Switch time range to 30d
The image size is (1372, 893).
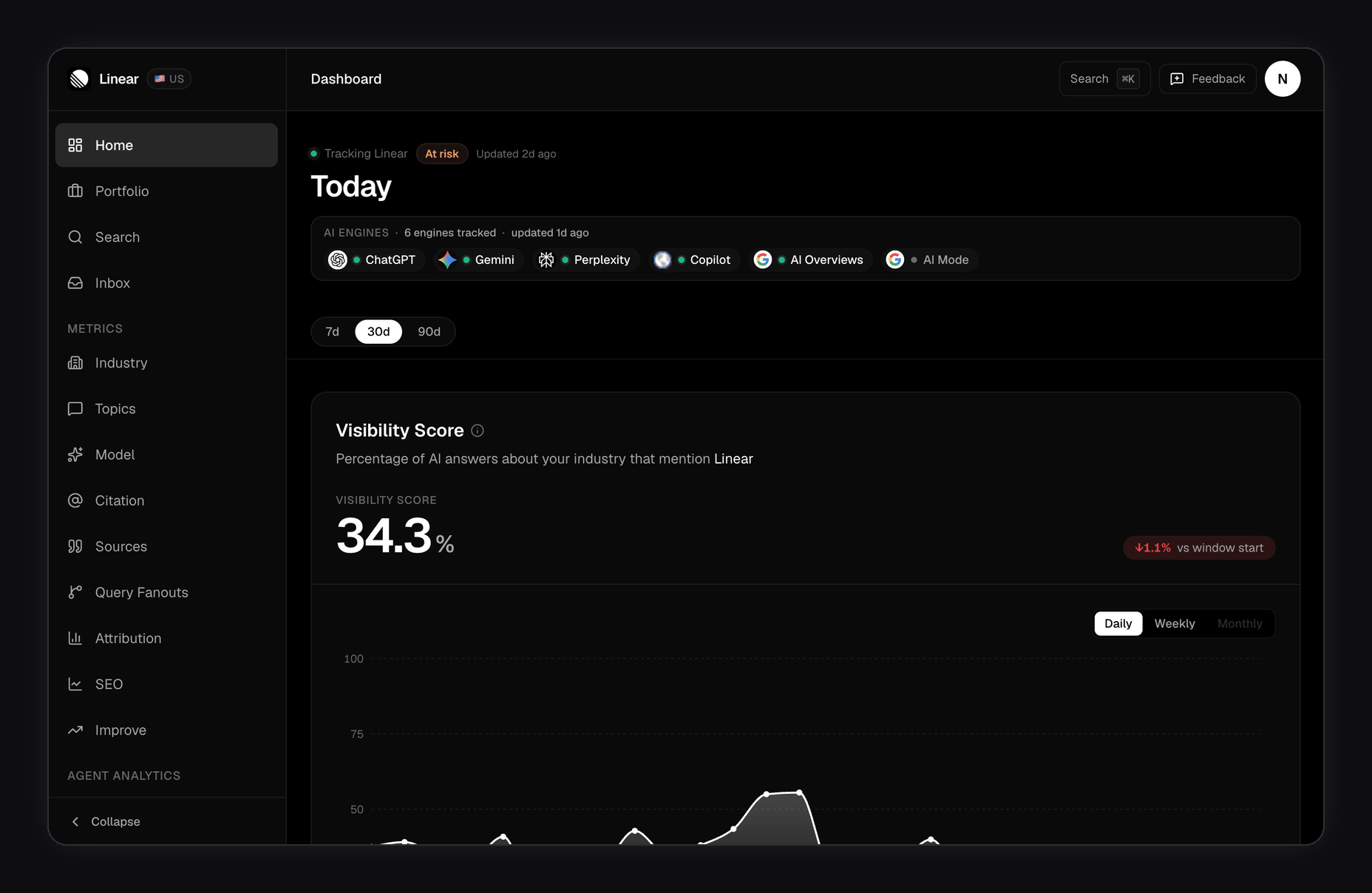378,331
